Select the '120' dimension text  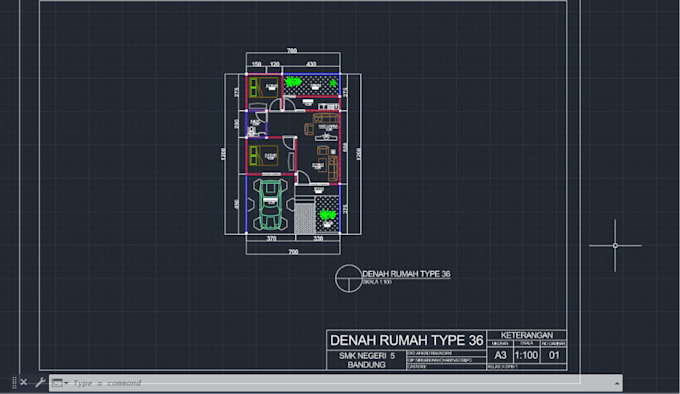point(275,64)
